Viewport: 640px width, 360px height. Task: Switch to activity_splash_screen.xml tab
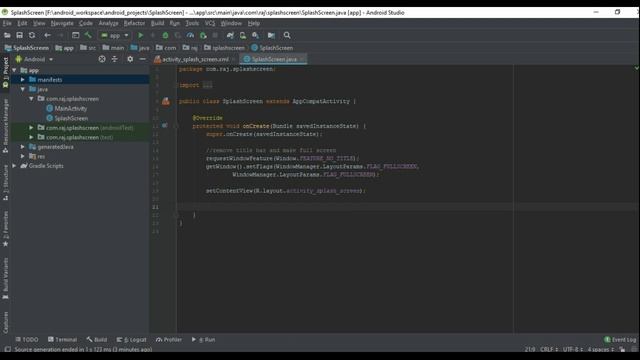point(195,59)
